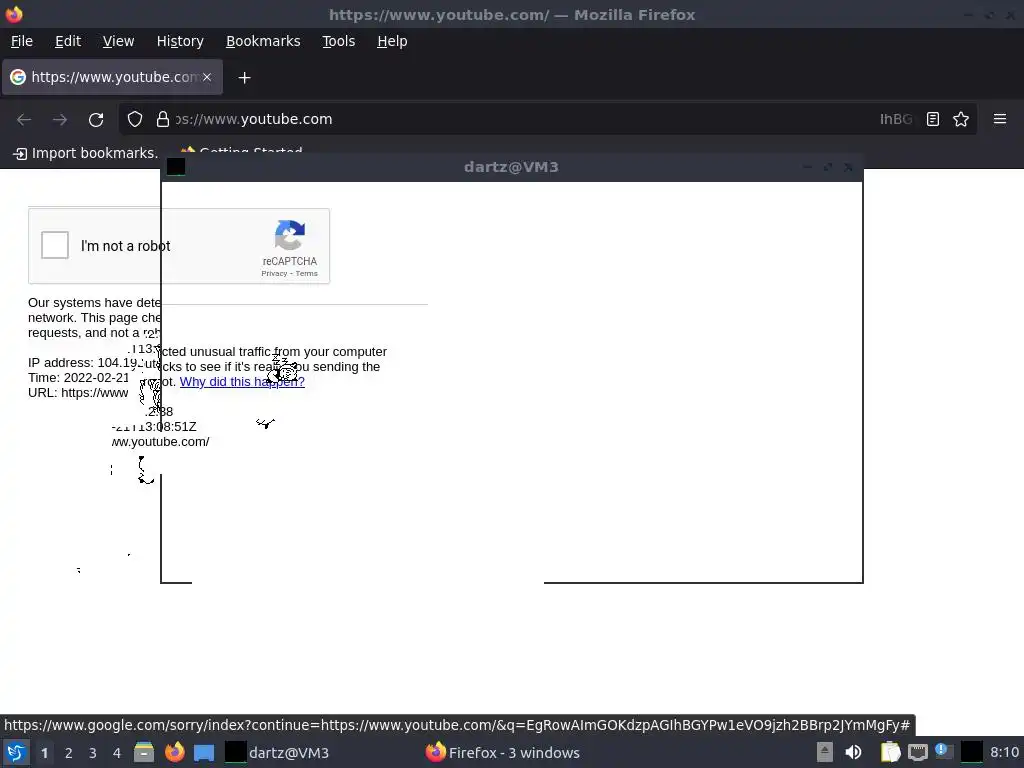
Task: Click the black monitor icon in tray
Action: tap(972, 752)
